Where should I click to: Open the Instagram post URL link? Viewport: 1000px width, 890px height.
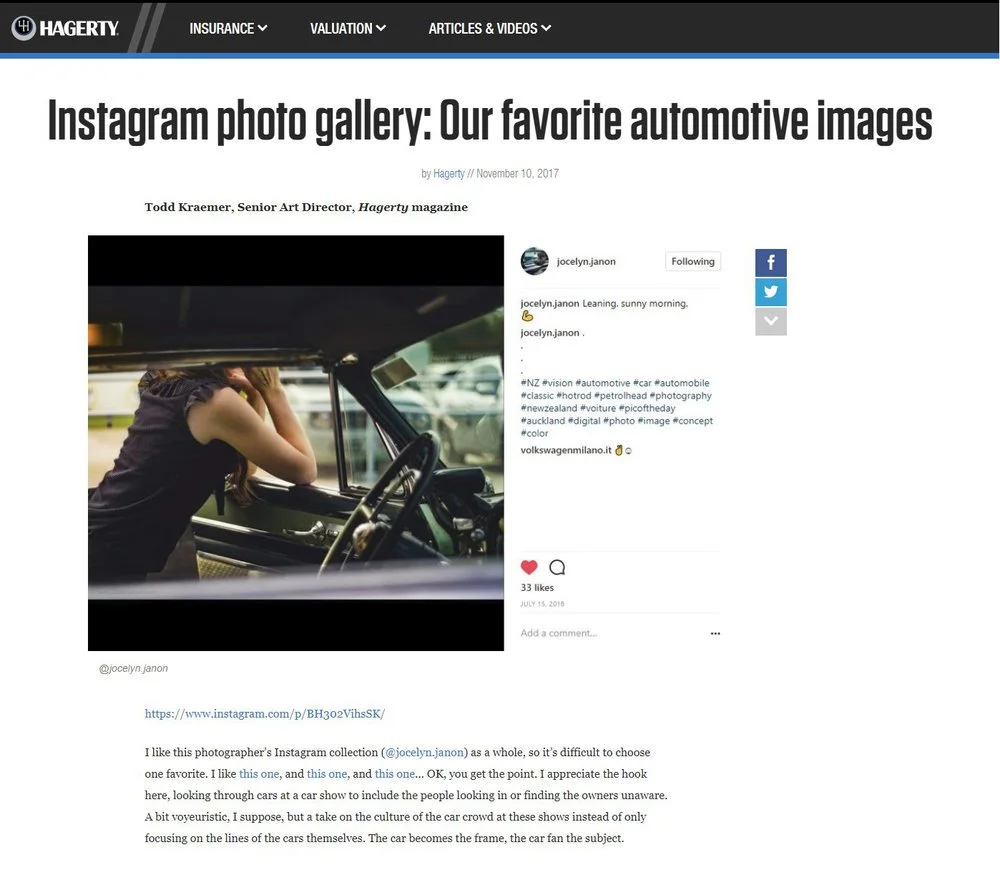pyautogui.click(x=265, y=713)
